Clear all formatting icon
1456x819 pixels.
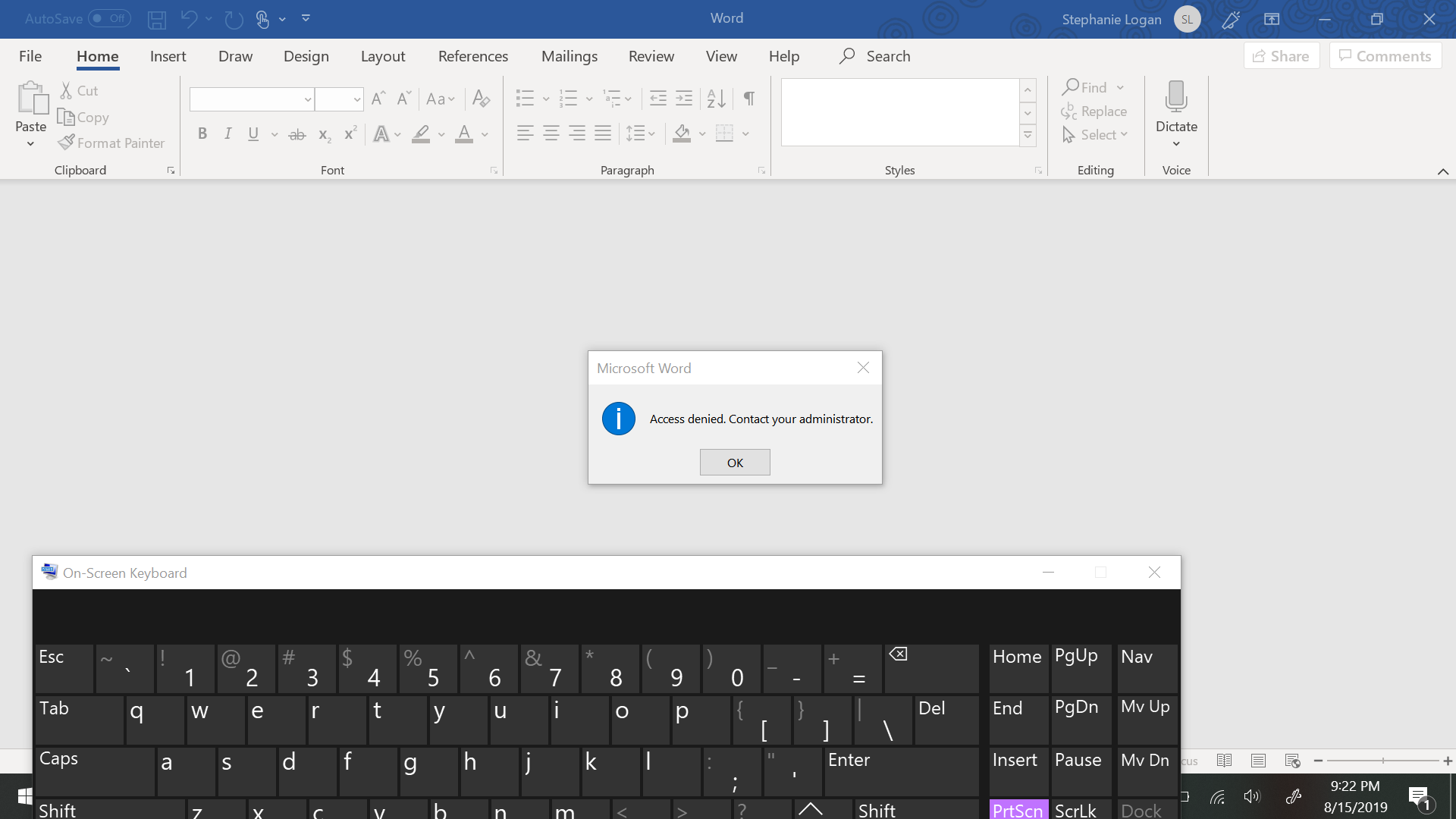pos(481,98)
